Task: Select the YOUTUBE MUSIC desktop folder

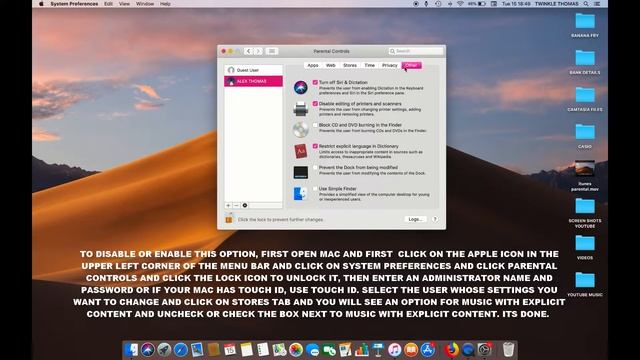Action: coord(585,284)
